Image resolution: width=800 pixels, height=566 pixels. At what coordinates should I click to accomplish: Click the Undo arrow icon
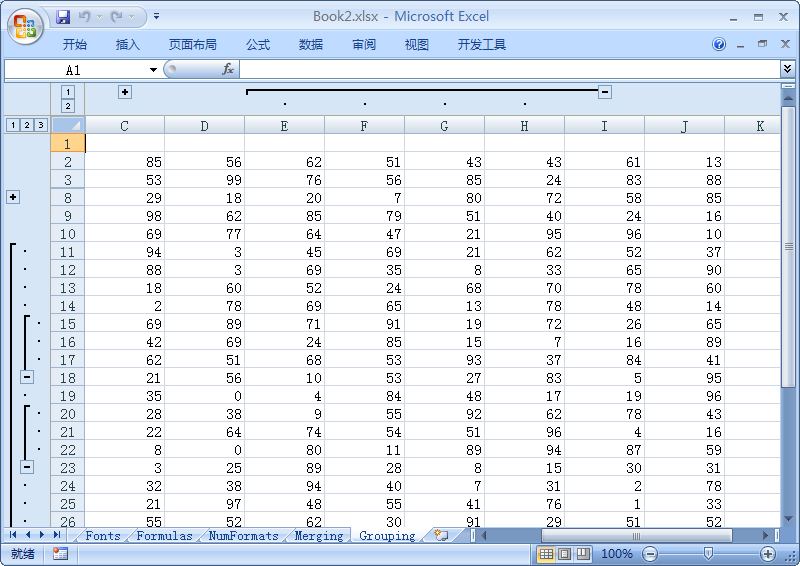click(84, 17)
